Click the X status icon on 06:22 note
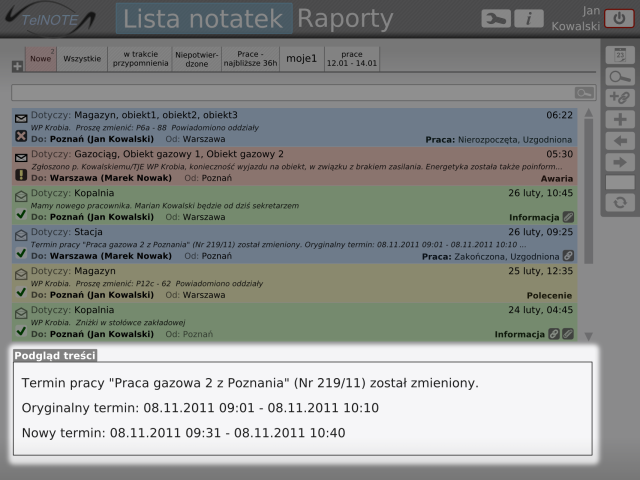 (x=21, y=136)
